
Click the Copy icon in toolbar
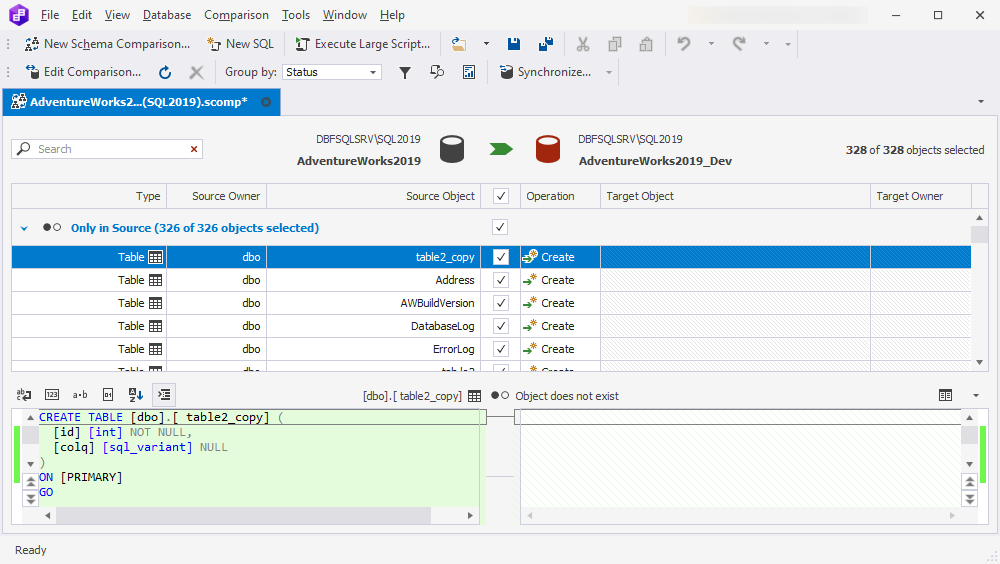(x=615, y=44)
